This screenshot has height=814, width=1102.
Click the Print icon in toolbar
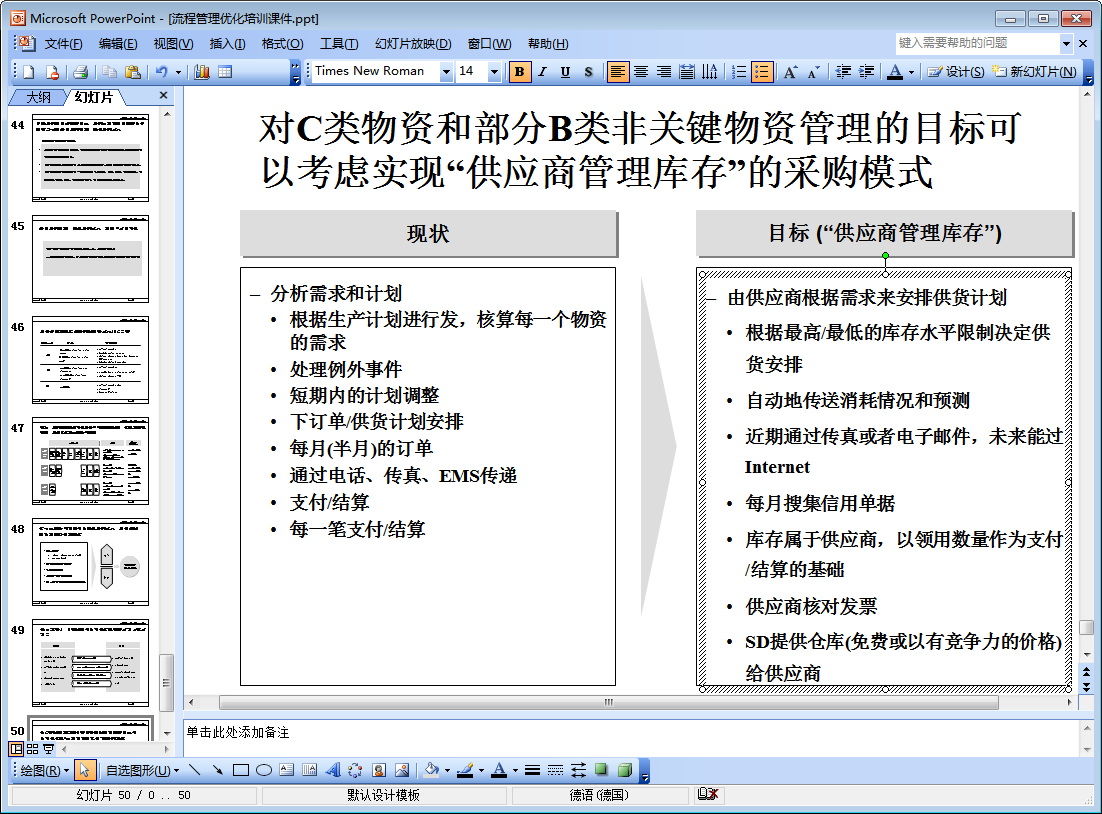(80, 72)
